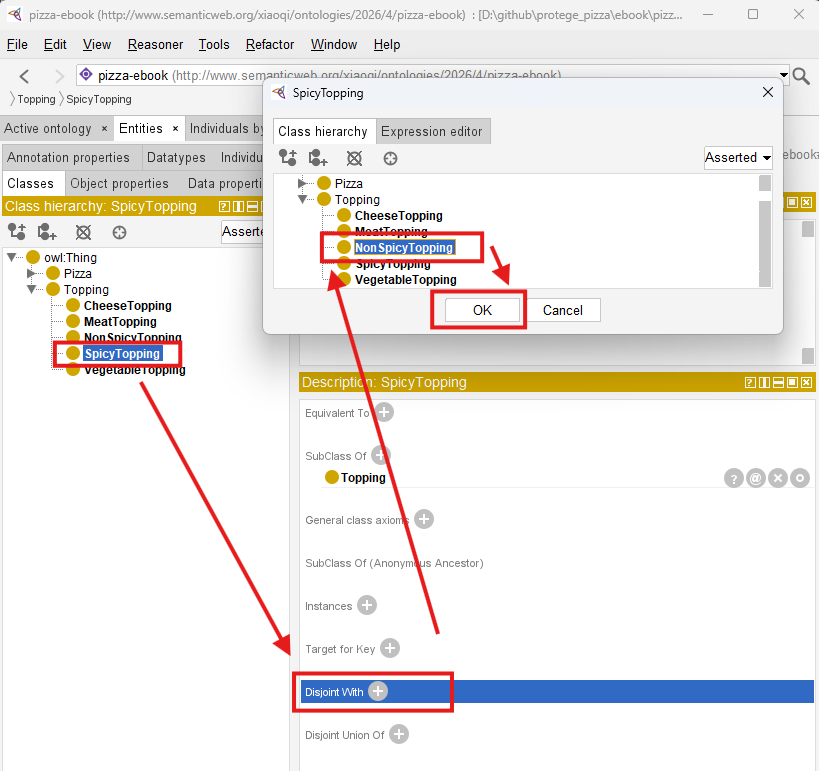Close the Entities tab
The height and width of the screenshot is (771, 819).
(176, 128)
